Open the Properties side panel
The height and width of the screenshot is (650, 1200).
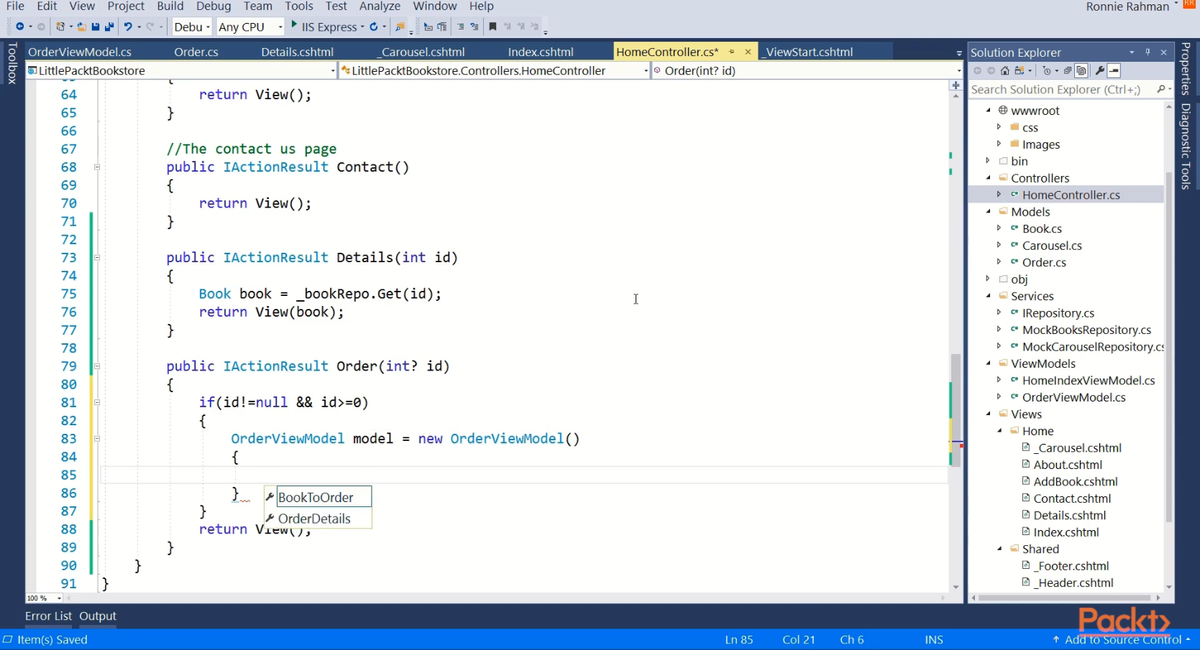coord(1186,68)
